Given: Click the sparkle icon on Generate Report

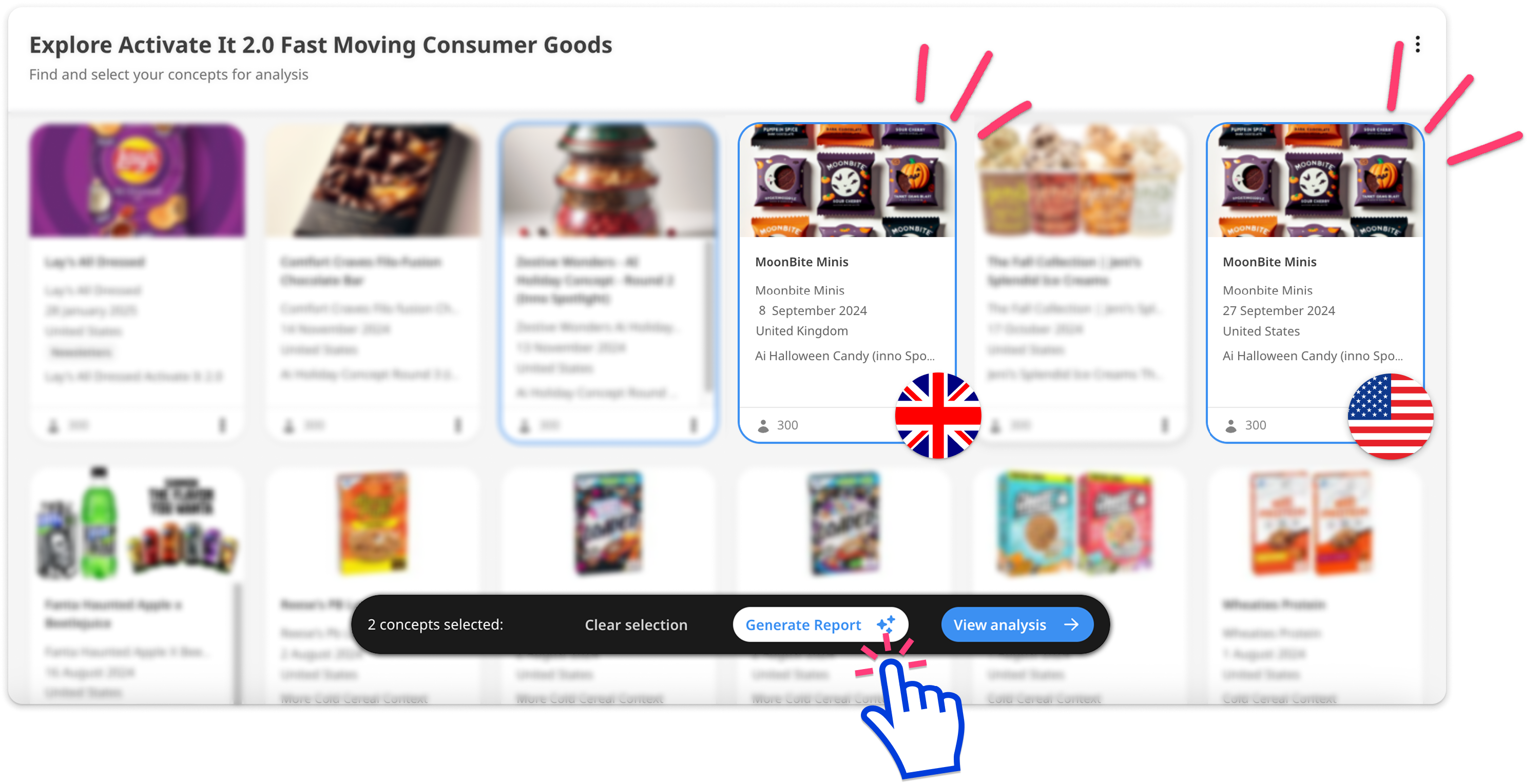Looking at the screenshot, I should coord(885,624).
